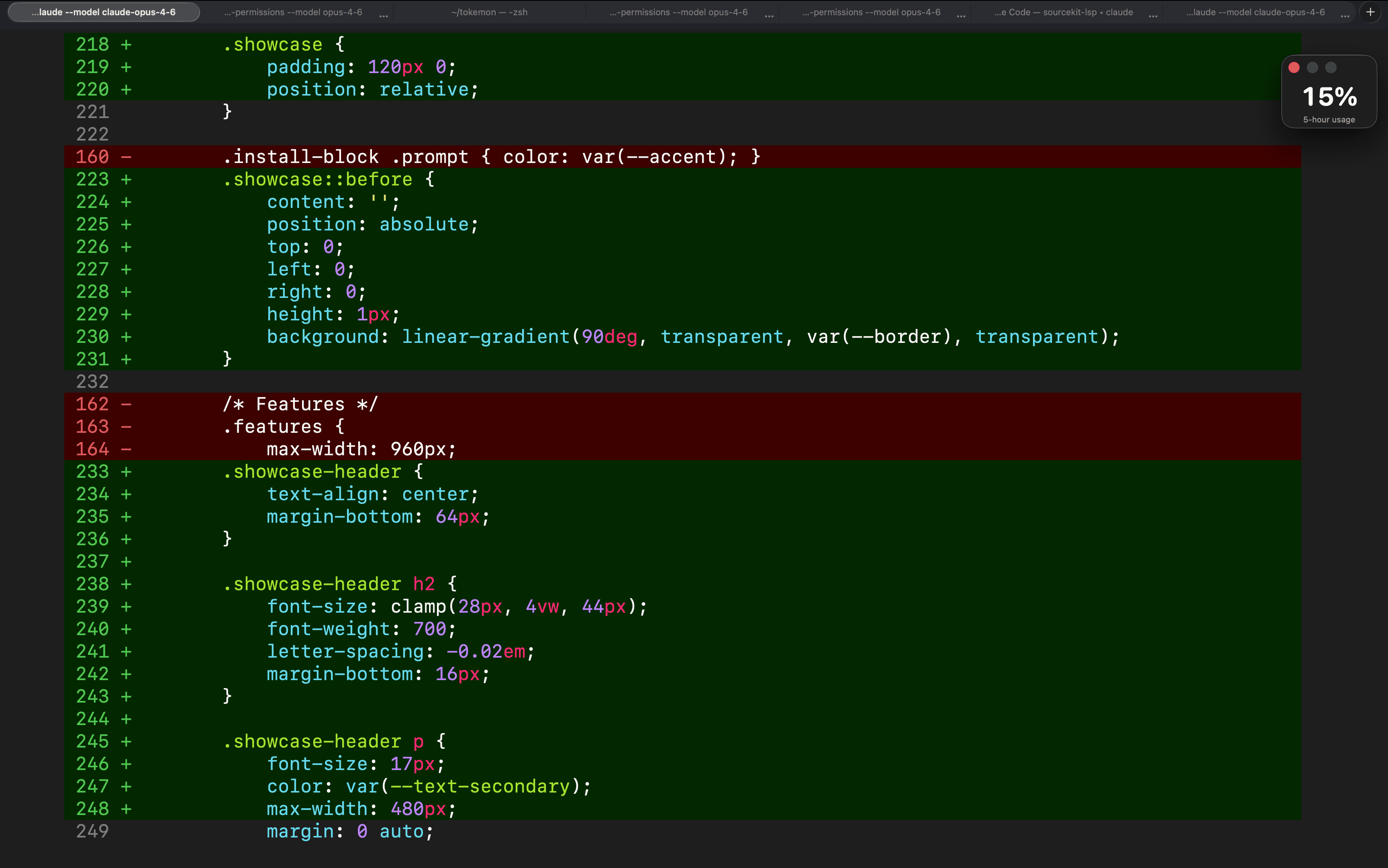Click the middle gray dot on the usage overlay

[1312, 67]
